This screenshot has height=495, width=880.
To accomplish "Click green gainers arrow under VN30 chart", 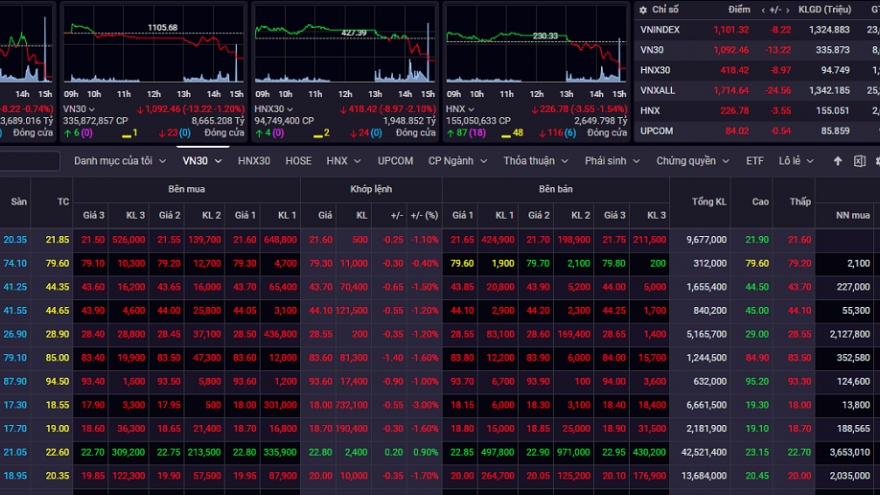I will click(67, 132).
